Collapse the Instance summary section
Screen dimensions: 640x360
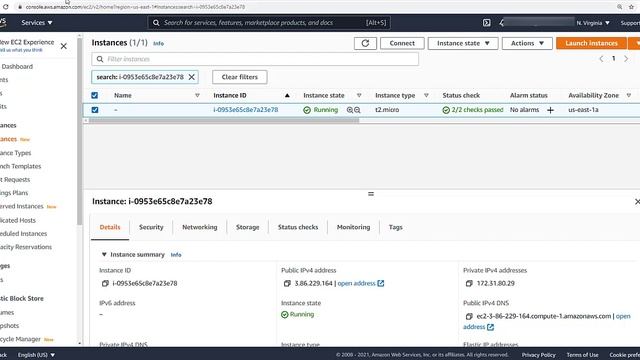pyautogui.click(x=104, y=255)
